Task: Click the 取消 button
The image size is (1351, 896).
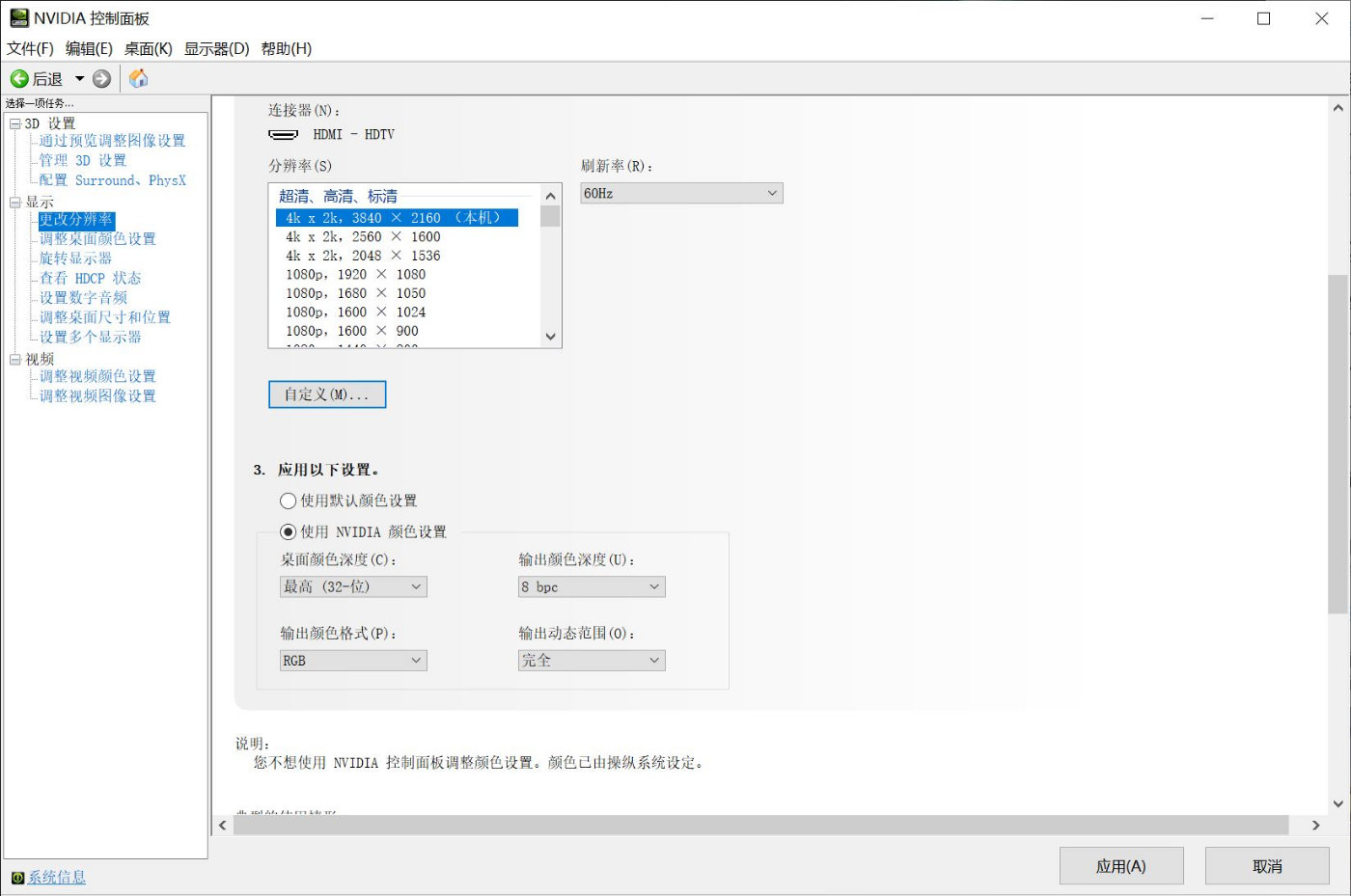Action: tap(1267, 866)
